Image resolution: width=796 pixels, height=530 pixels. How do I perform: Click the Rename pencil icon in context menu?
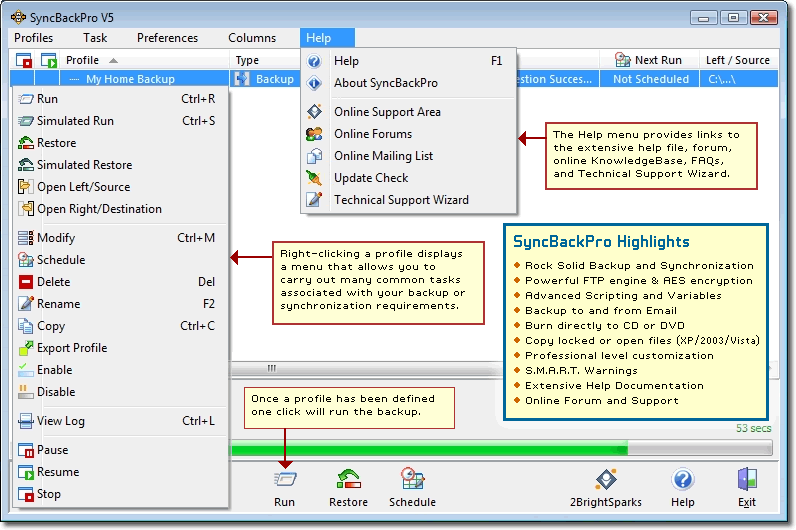26,304
